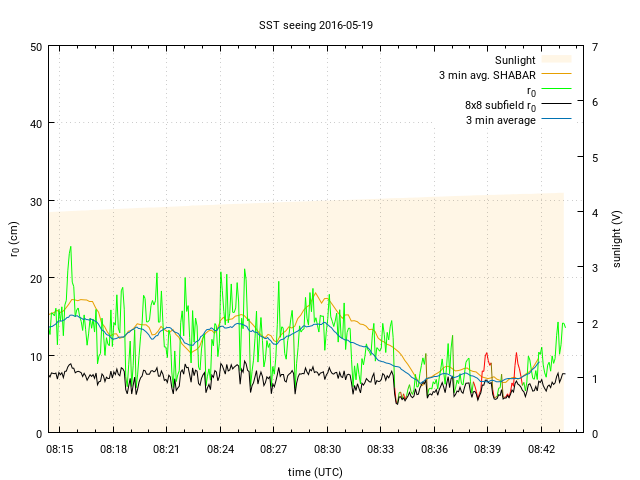Screen dimensions: 640x480
Task: Select the "3 min average" legend label
Action: (x=501, y=120)
